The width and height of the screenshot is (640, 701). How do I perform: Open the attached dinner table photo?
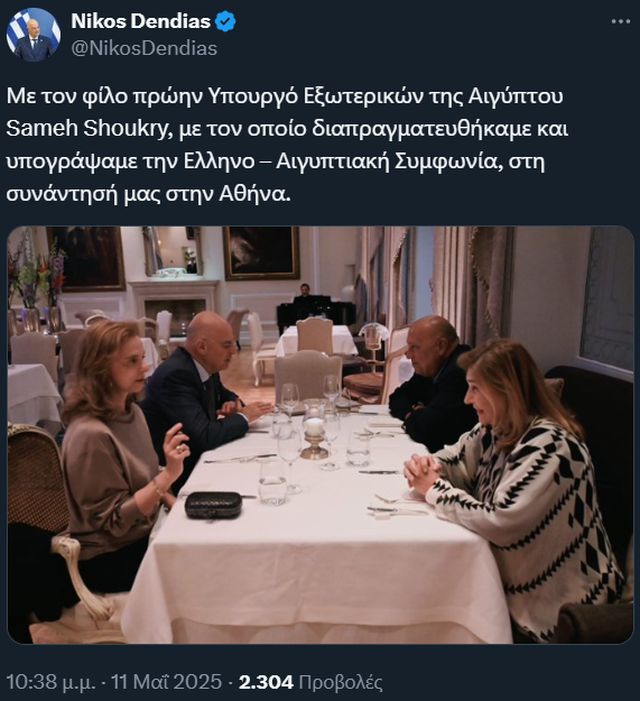pyautogui.click(x=320, y=435)
